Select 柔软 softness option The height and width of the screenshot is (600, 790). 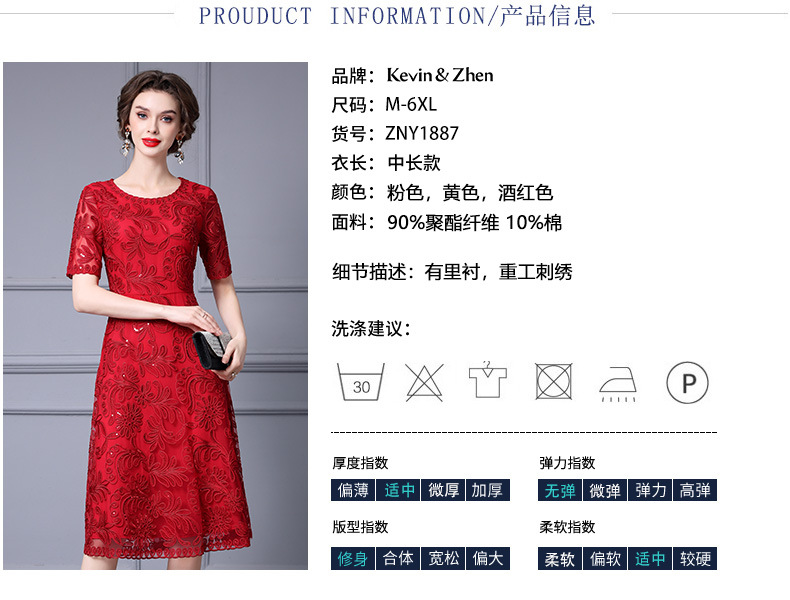point(560,558)
